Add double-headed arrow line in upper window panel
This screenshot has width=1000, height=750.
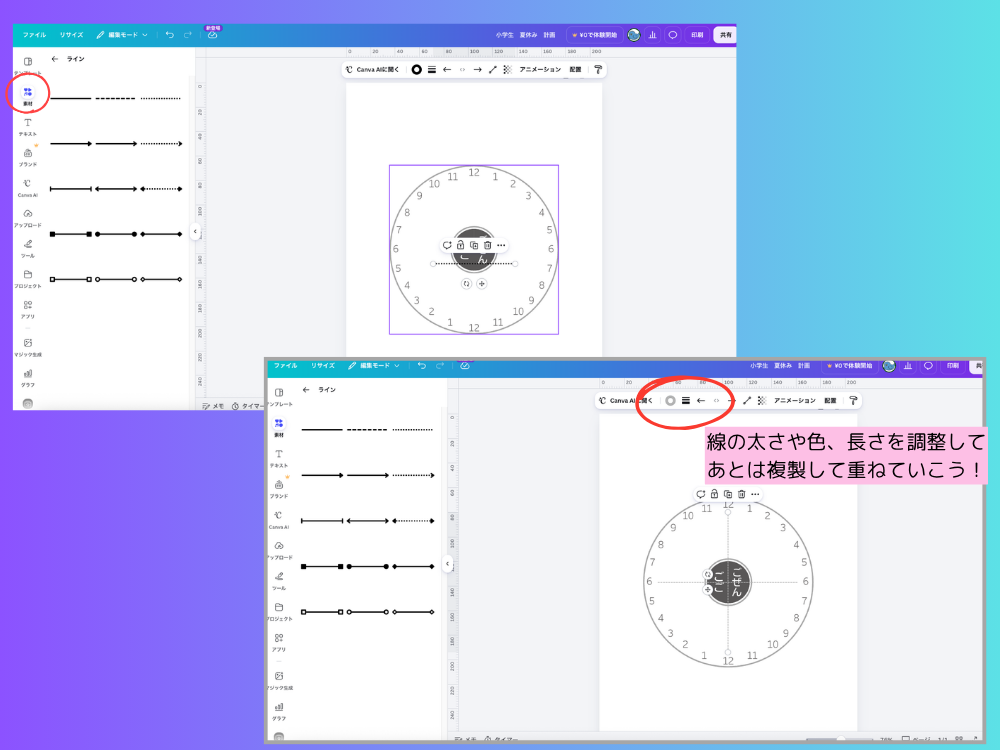coord(115,189)
